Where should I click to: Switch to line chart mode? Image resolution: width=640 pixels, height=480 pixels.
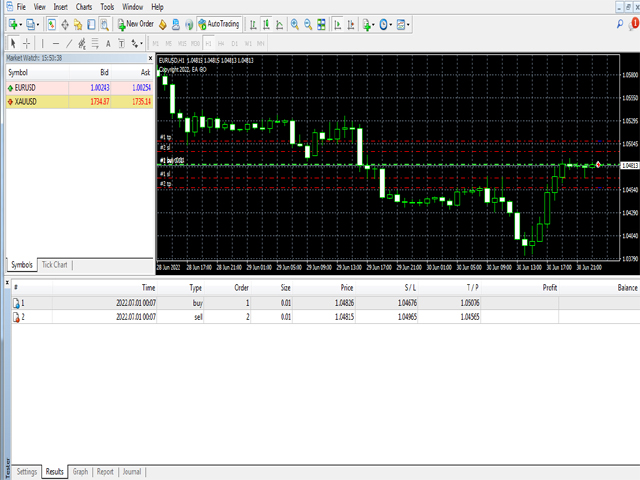(280, 24)
